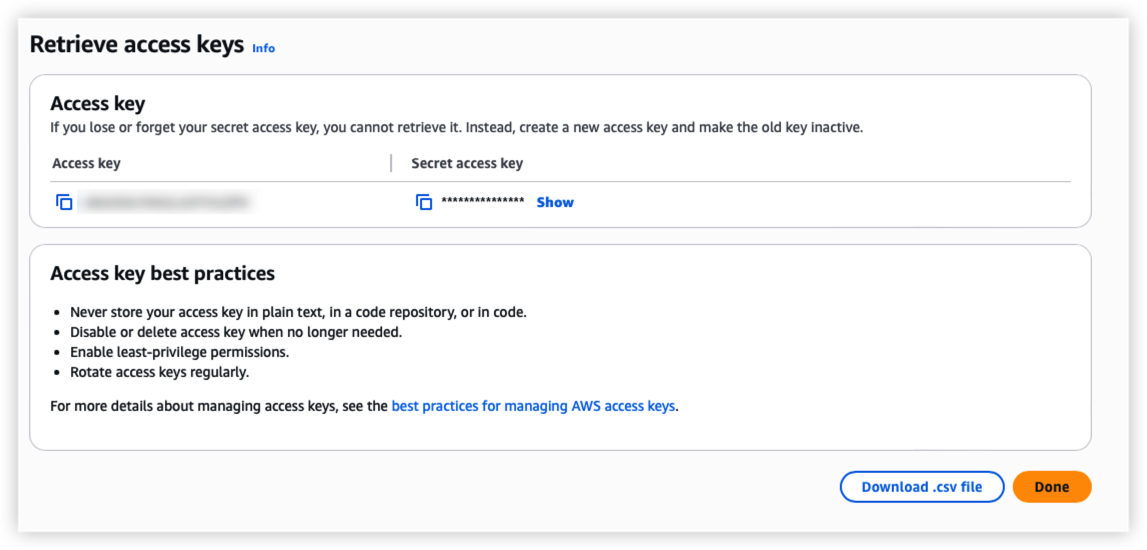
Task: Click the Access key panel heading
Action: click(x=98, y=104)
